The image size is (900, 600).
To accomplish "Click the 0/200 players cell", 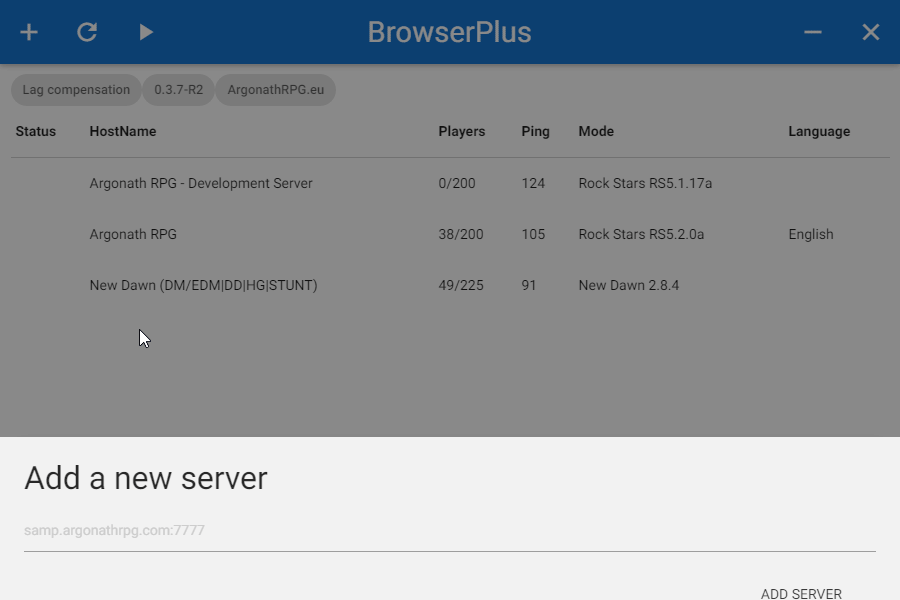I will pyautogui.click(x=457, y=183).
